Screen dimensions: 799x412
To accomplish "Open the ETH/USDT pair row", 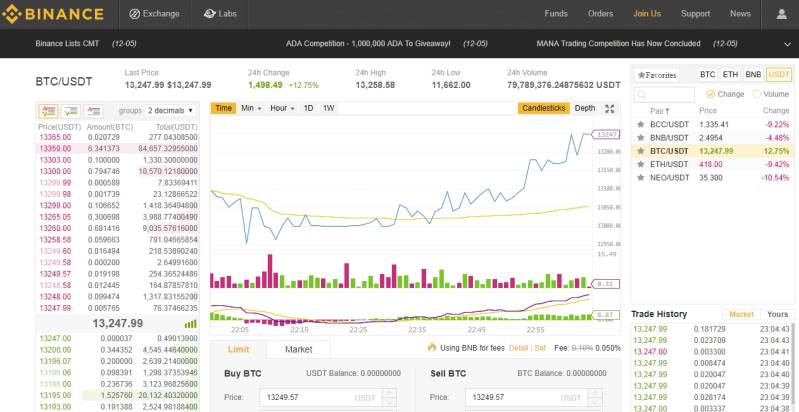I will 713,164.
